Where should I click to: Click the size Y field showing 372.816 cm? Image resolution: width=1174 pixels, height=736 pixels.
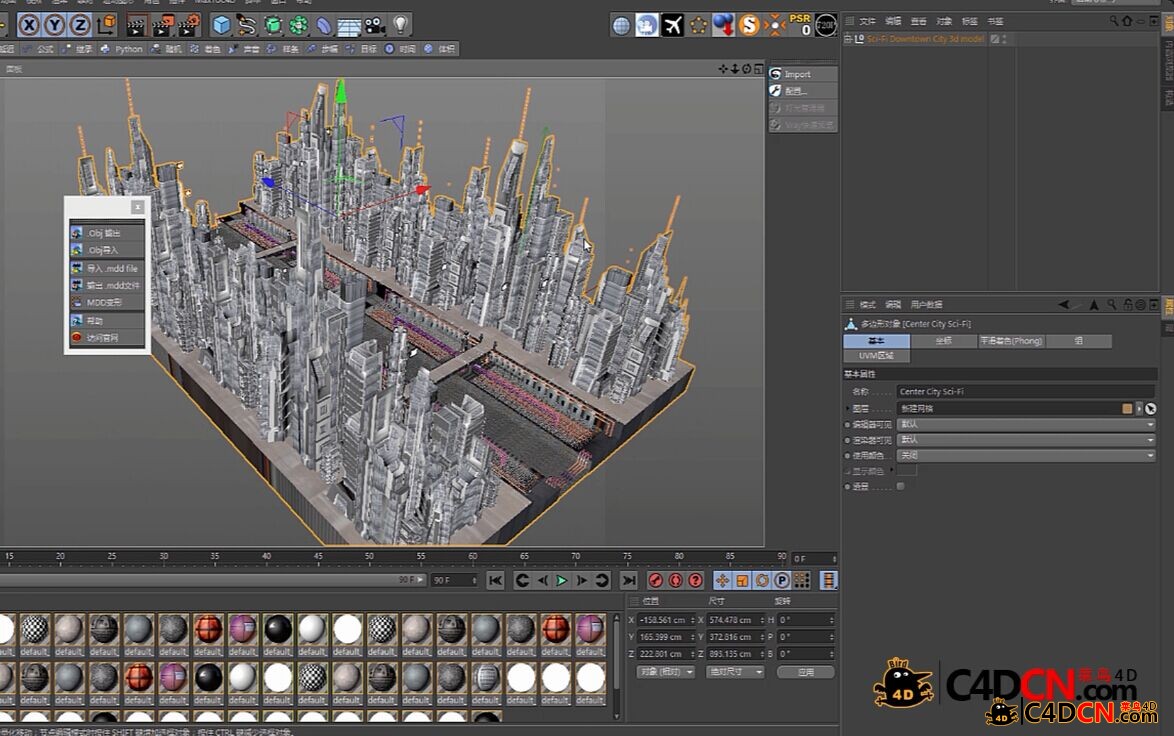[734, 637]
